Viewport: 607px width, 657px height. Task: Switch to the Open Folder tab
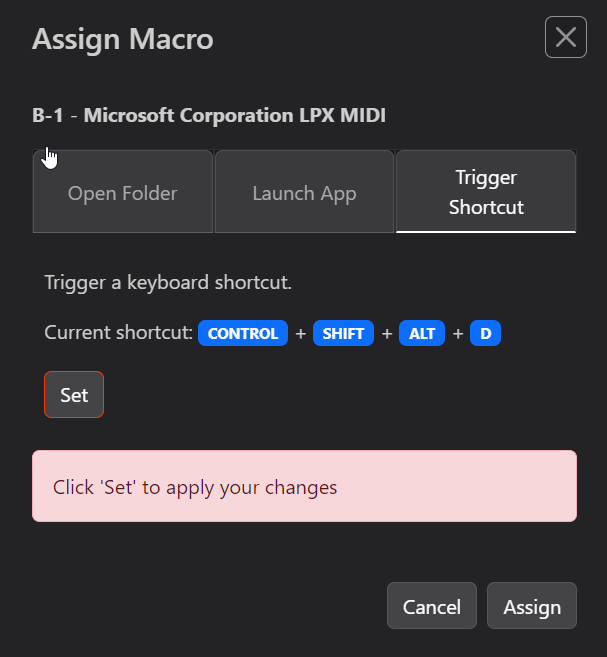pyautogui.click(x=123, y=193)
